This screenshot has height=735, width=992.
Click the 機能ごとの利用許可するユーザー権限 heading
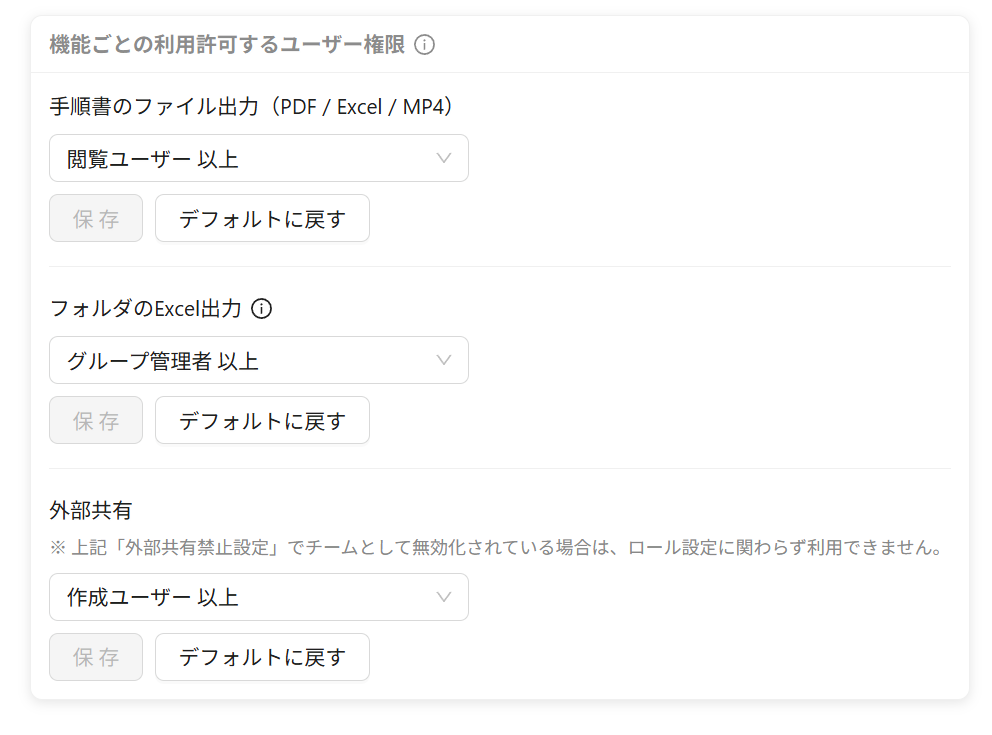(227, 45)
